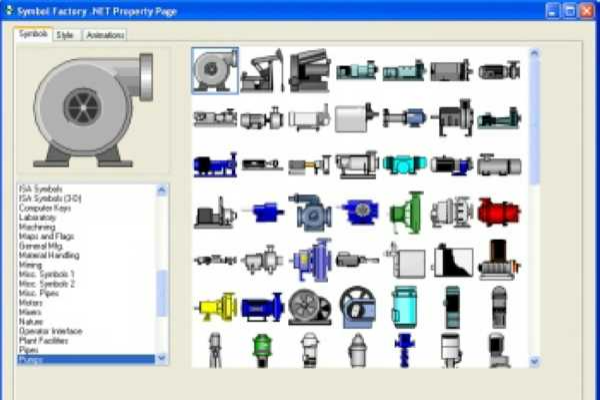600x400 pixels.
Task: Select the Symbols tab
Action: coord(33,34)
